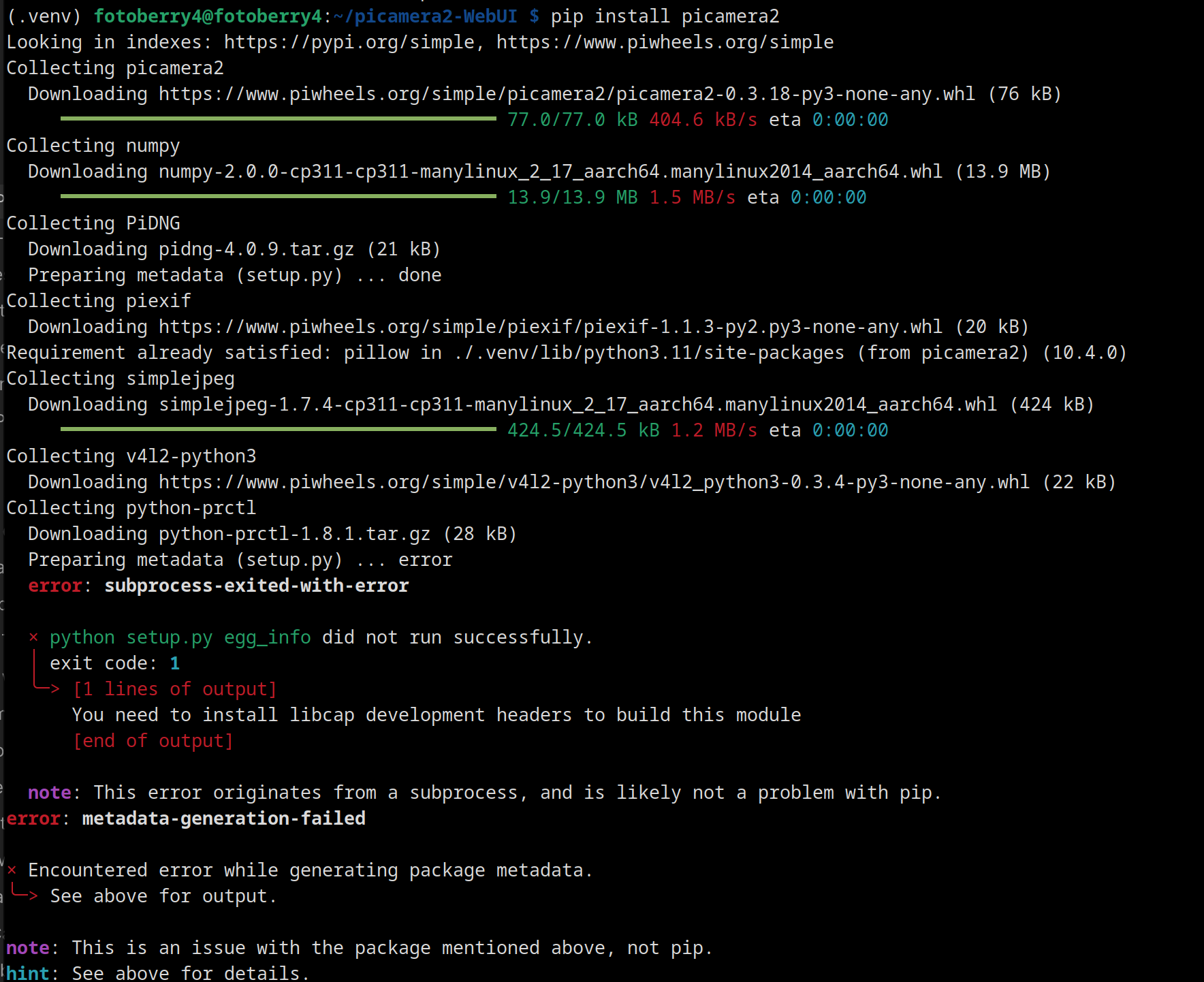Screen dimensions: 1204x982
Task: Click the red arrow before '[1 lines of output]'
Action: [x=46, y=688]
